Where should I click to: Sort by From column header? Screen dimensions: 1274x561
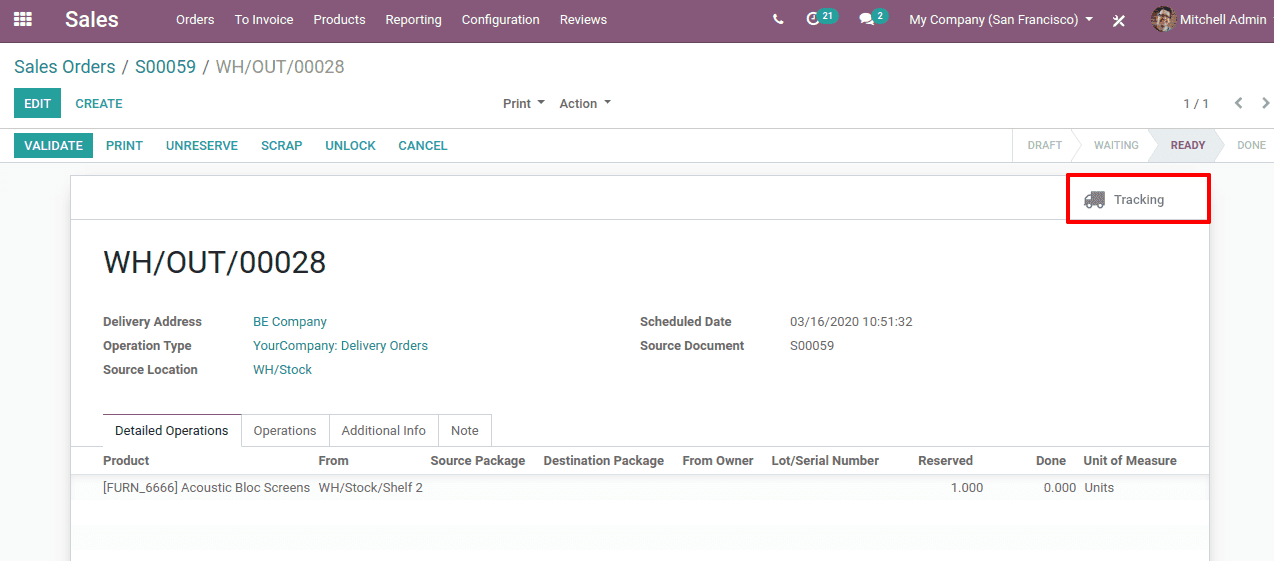[333, 461]
